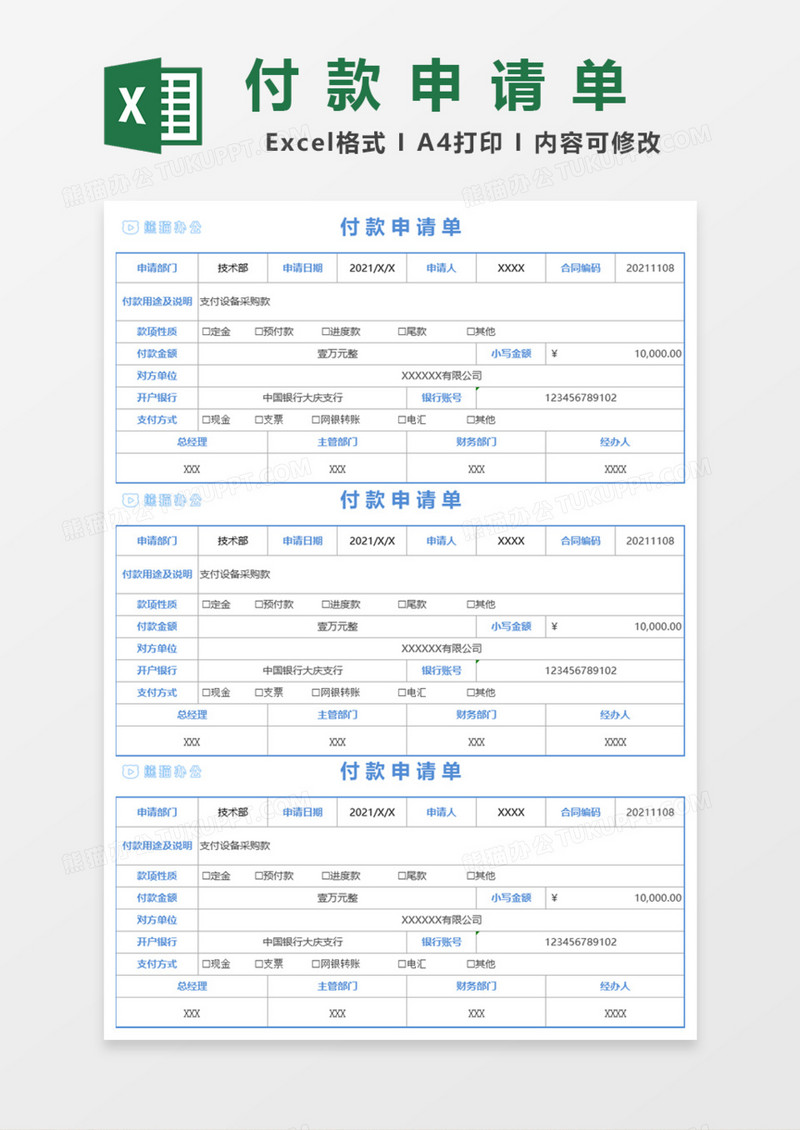This screenshot has height=1130, width=800.
Task: Click 支付设备采购款 in the middle form
Action: pos(235,574)
